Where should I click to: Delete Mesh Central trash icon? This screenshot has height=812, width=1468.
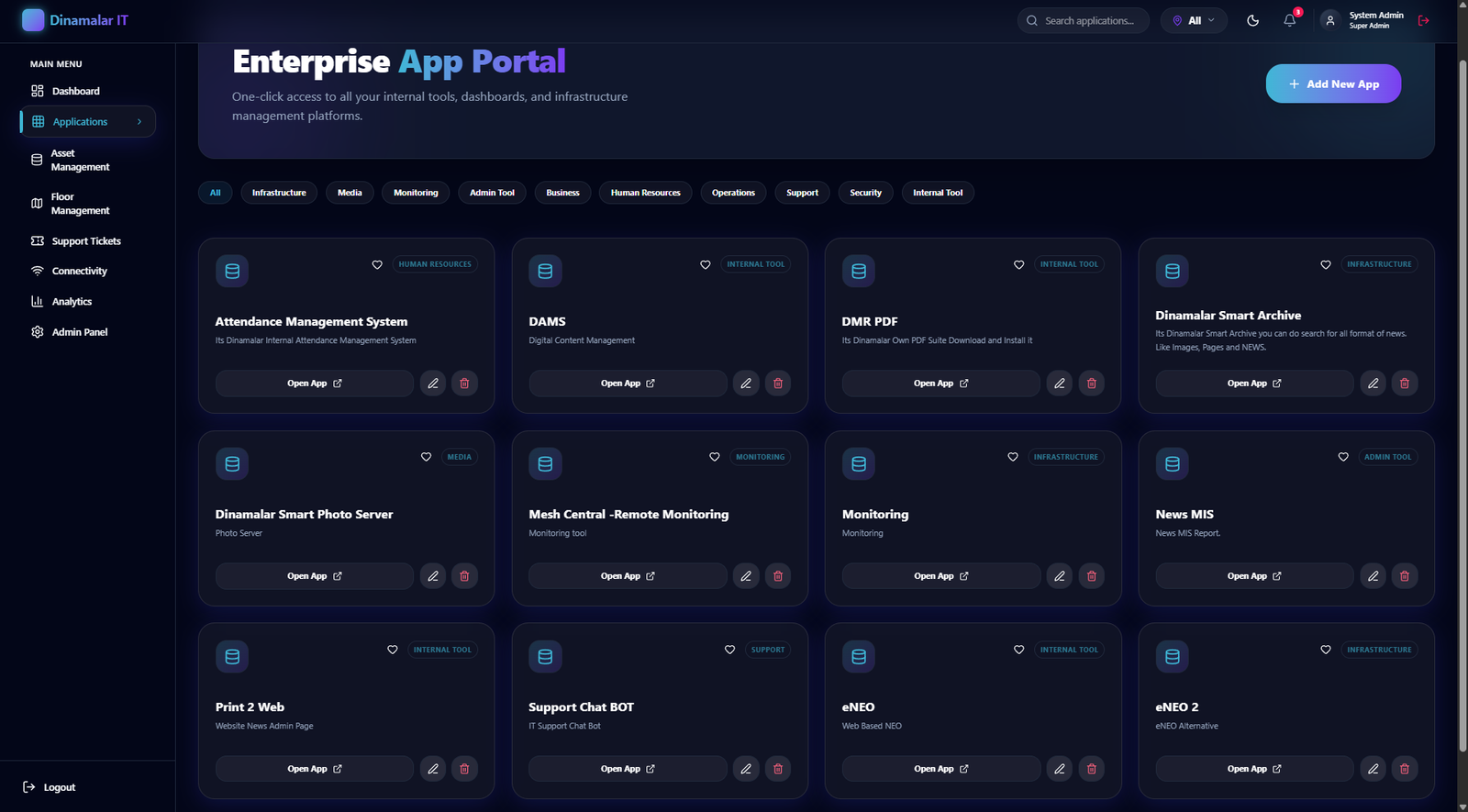pos(778,576)
